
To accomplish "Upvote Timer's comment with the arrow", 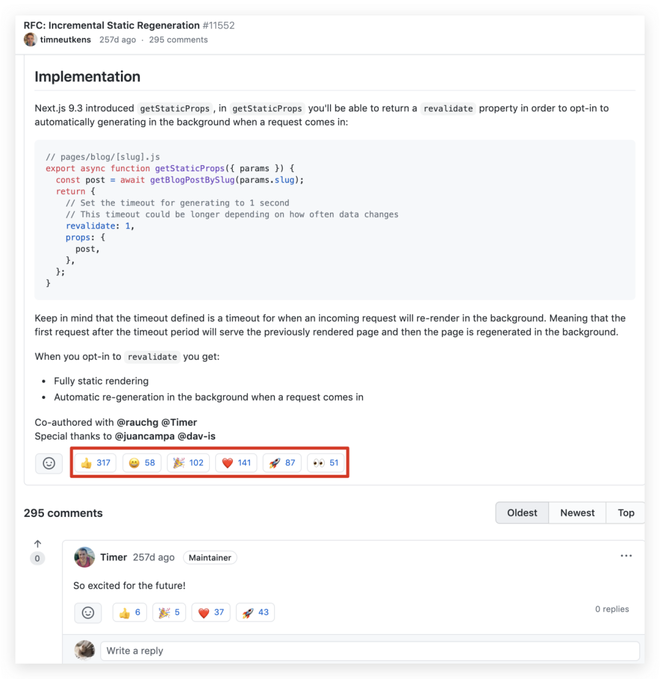I will pyautogui.click(x=38, y=544).
